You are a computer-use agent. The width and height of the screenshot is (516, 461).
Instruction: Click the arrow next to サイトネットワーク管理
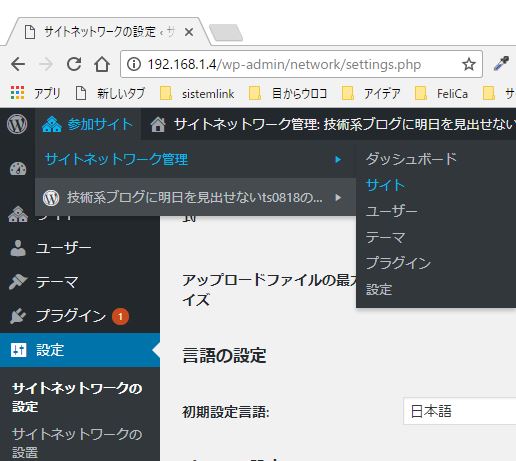pos(338,159)
